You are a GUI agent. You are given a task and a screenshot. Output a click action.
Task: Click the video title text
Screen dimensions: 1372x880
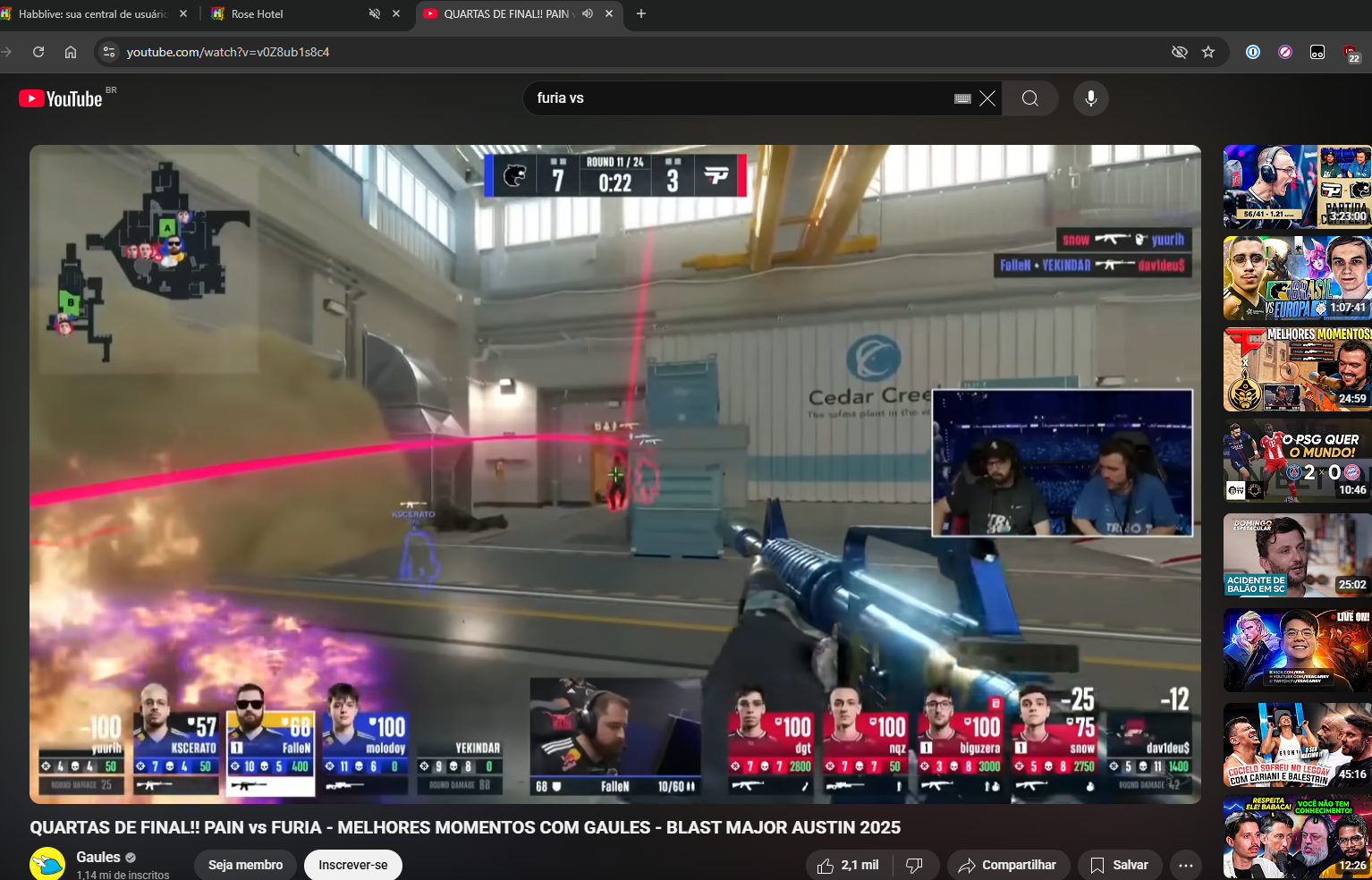click(x=465, y=827)
